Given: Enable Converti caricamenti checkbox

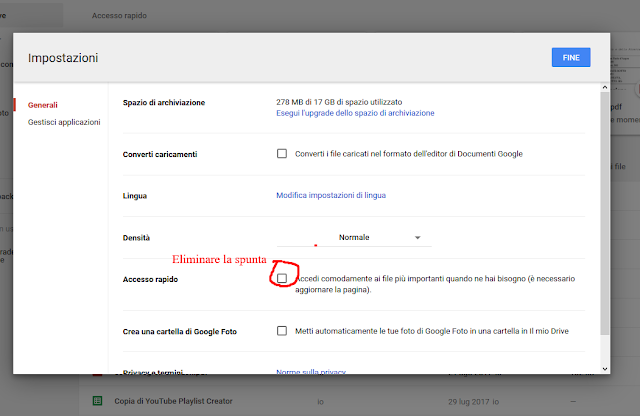Looking at the screenshot, I should point(282,153).
